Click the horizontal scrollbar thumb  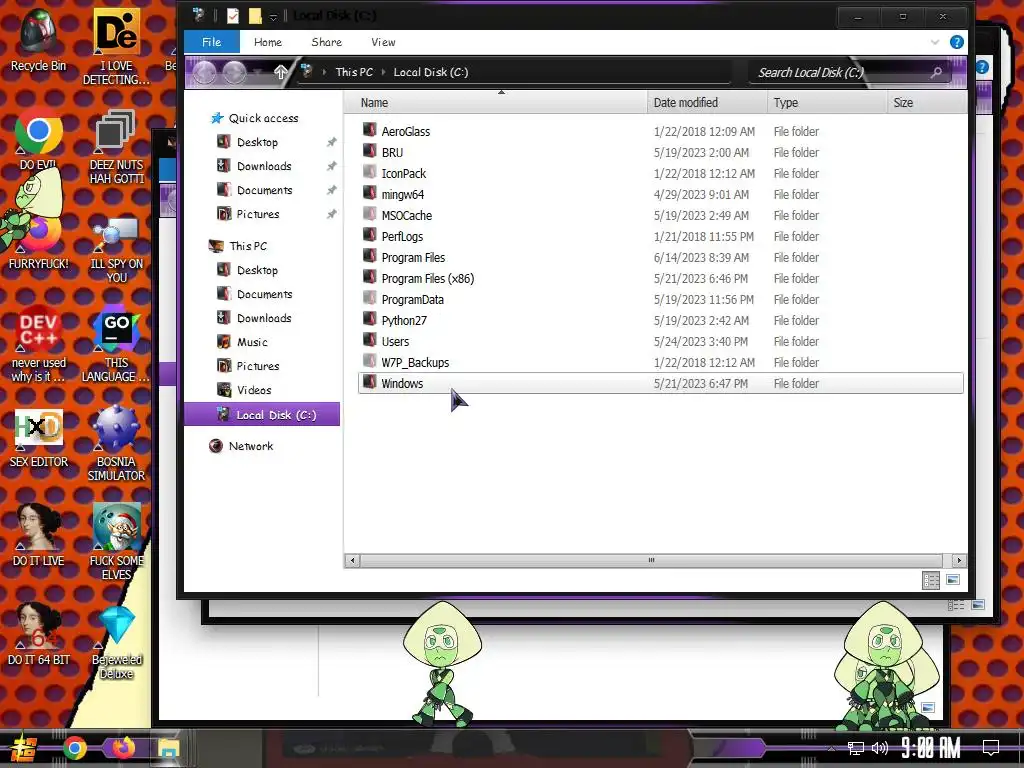pos(651,560)
